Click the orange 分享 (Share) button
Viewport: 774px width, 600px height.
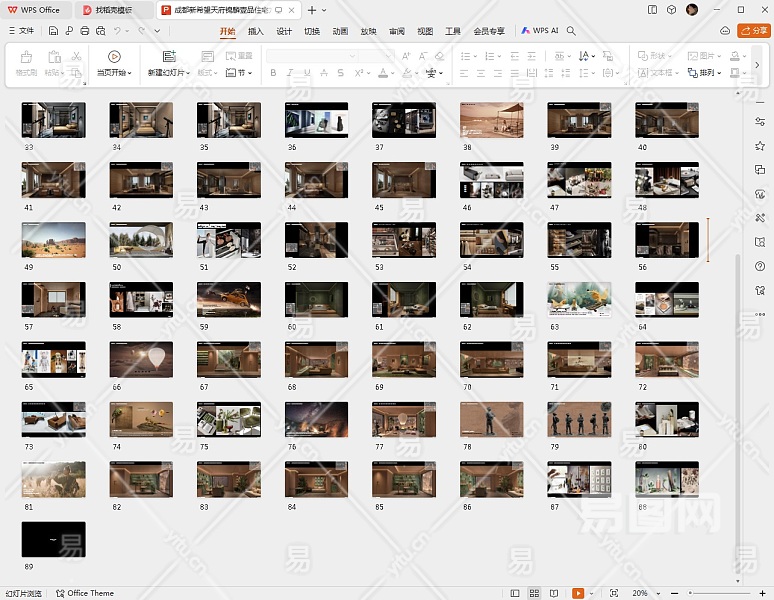pyautogui.click(x=753, y=31)
